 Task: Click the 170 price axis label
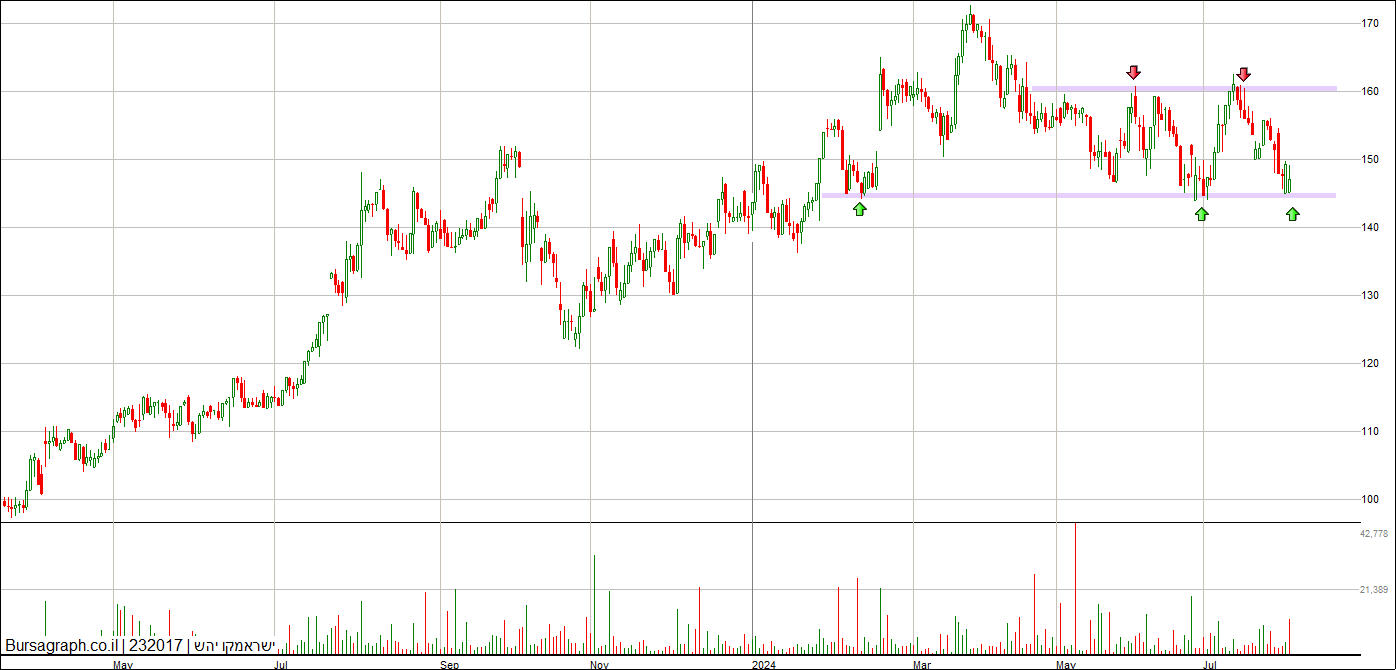pyautogui.click(x=1370, y=23)
